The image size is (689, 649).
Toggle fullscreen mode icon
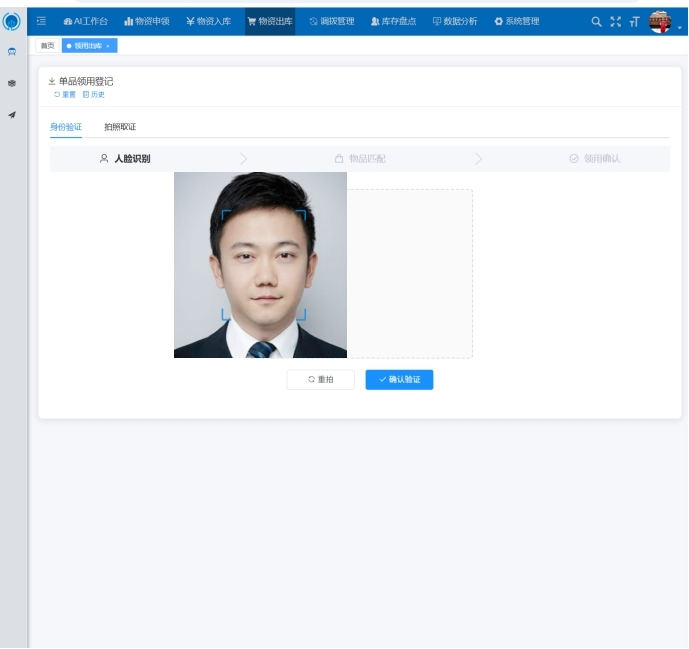click(616, 22)
